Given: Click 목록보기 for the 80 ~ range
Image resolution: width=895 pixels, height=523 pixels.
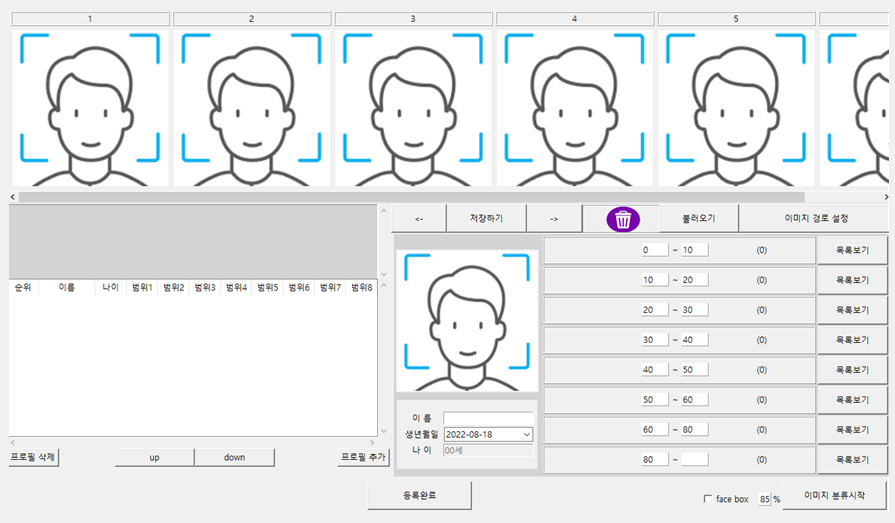Looking at the screenshot, I should tap(852, 460).
